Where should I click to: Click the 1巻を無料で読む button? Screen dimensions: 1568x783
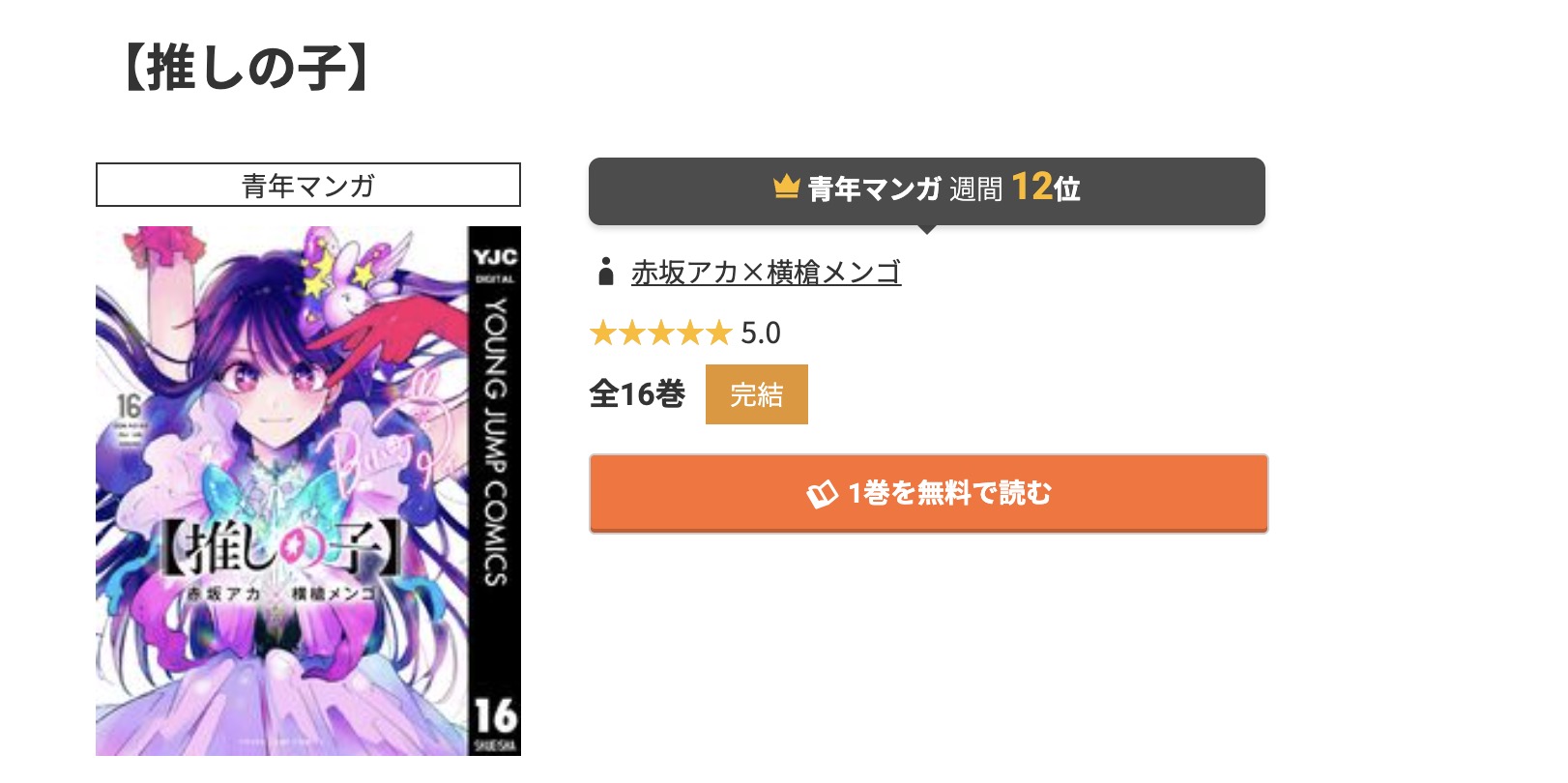pos(929,493)
